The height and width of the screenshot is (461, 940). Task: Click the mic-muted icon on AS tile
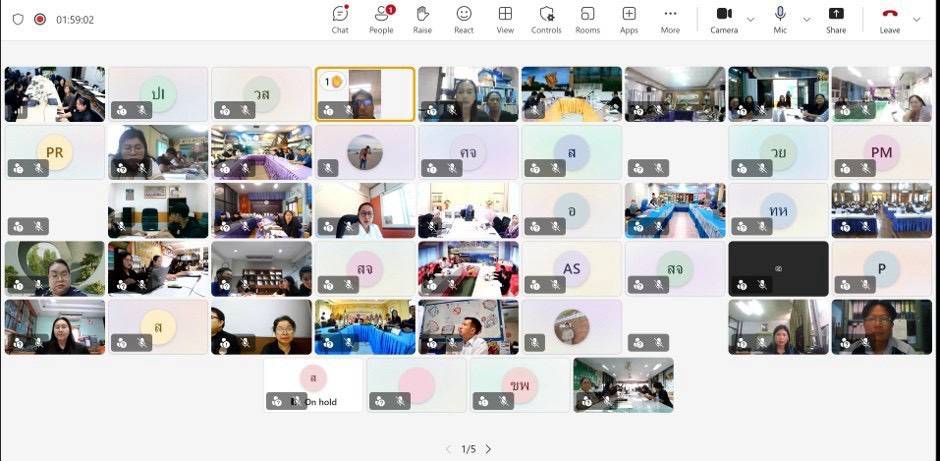pyautogui.click(x=556, y=285)
